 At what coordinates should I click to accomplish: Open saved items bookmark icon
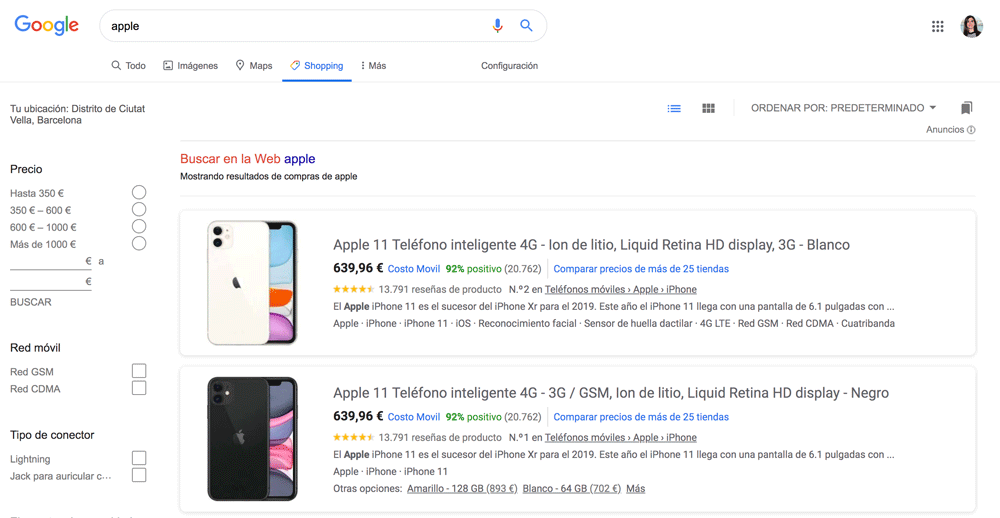click(966, 108)
